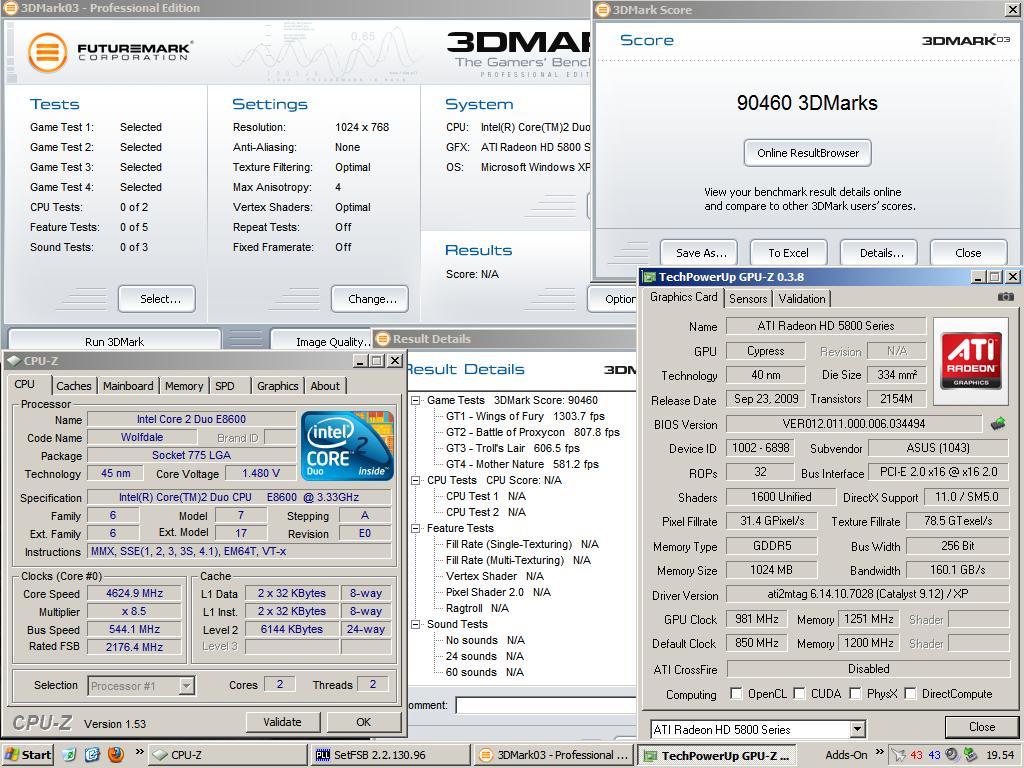Expand the hidden tray icons chevron near Adds-On
Viewport: 1024px width, 768px height.
[879, 752]
